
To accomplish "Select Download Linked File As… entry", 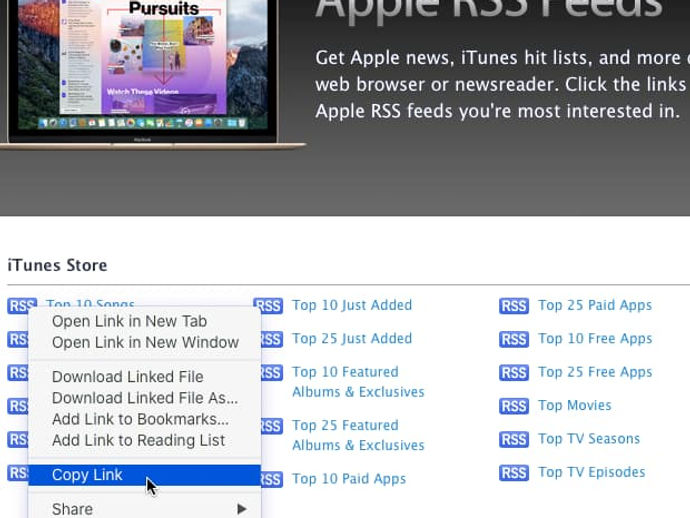I will click(x=145, y=398).
